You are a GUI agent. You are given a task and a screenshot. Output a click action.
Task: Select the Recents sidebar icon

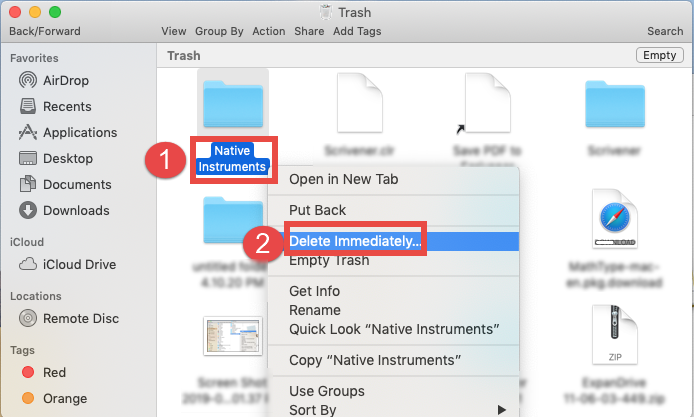pyautogui.click(x=28, y=106)
